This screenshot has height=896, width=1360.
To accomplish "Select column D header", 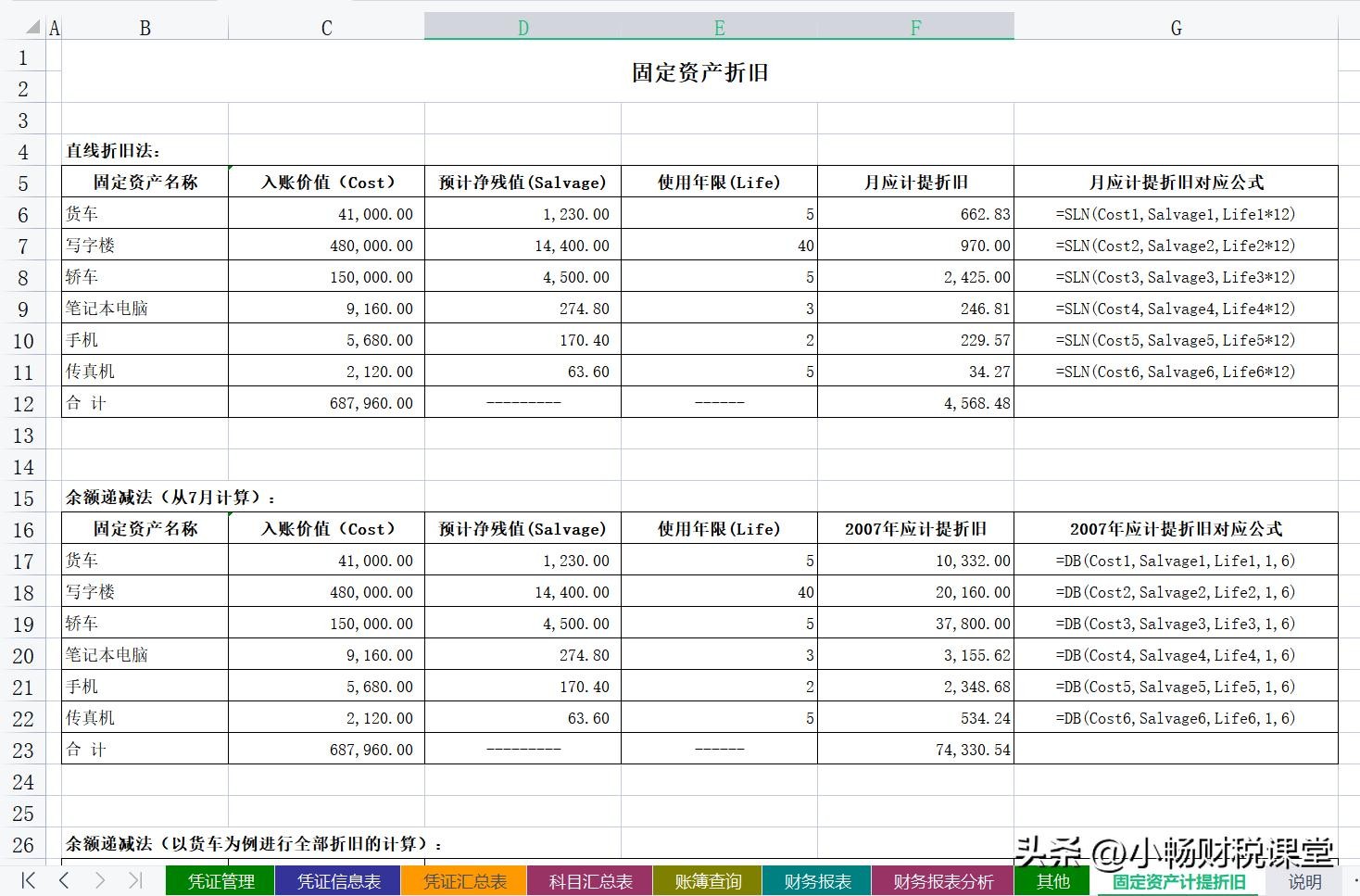I will pyautogui.click(x=523, y=28).
